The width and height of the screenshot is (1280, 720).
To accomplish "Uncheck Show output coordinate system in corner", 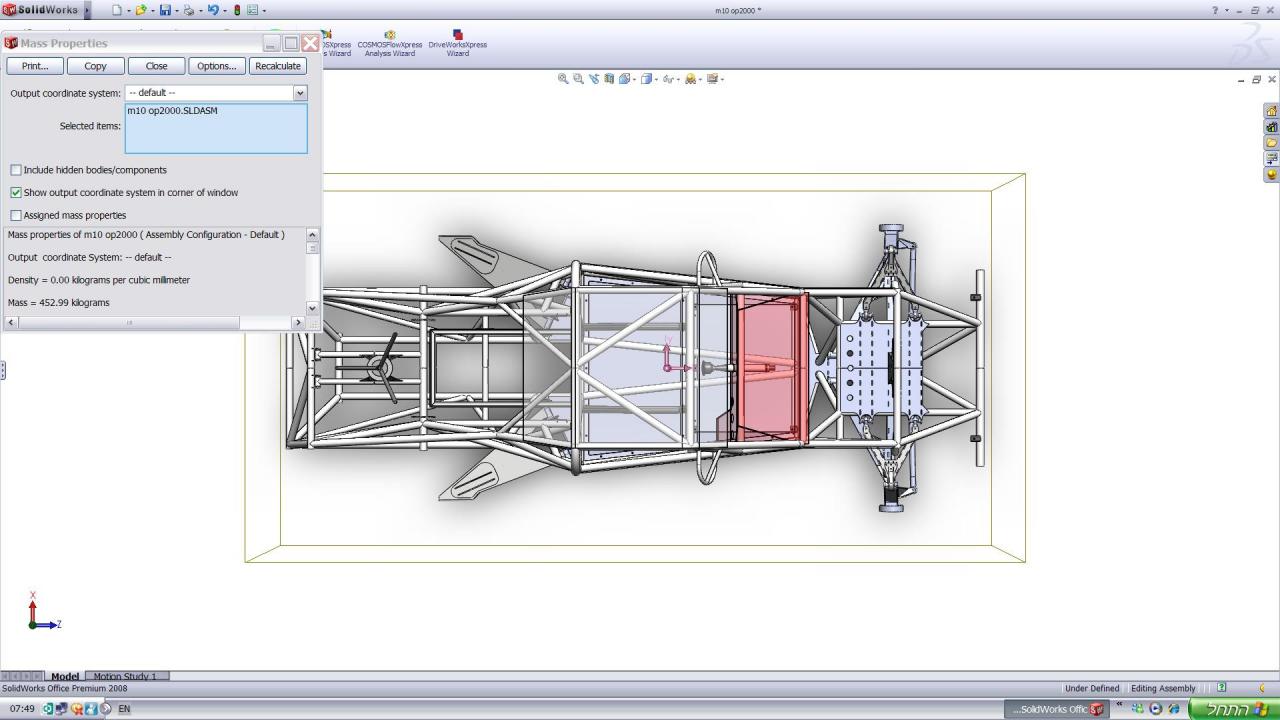I will pyautogui.click(x=16, y=193).
